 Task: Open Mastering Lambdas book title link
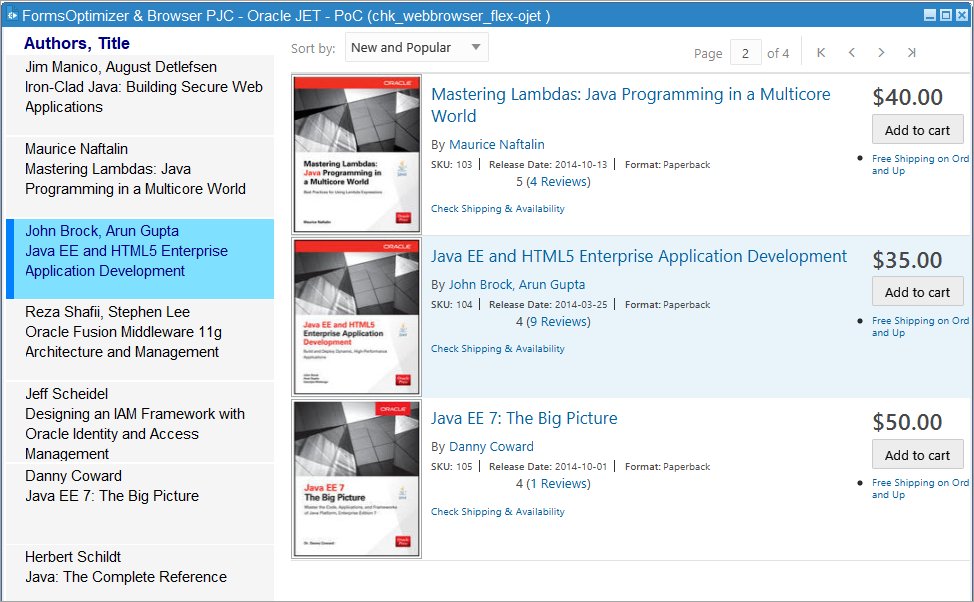pos(630,105)
